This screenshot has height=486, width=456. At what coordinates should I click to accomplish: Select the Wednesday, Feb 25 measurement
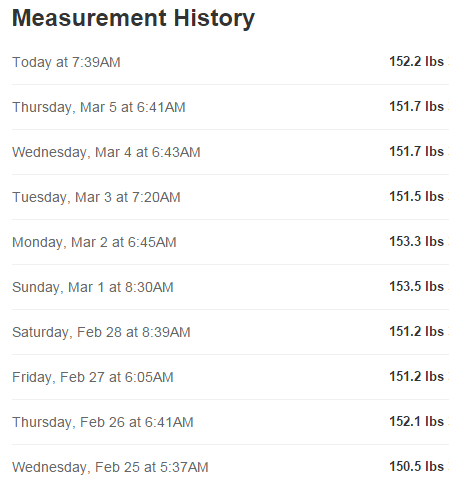[230, 467]
